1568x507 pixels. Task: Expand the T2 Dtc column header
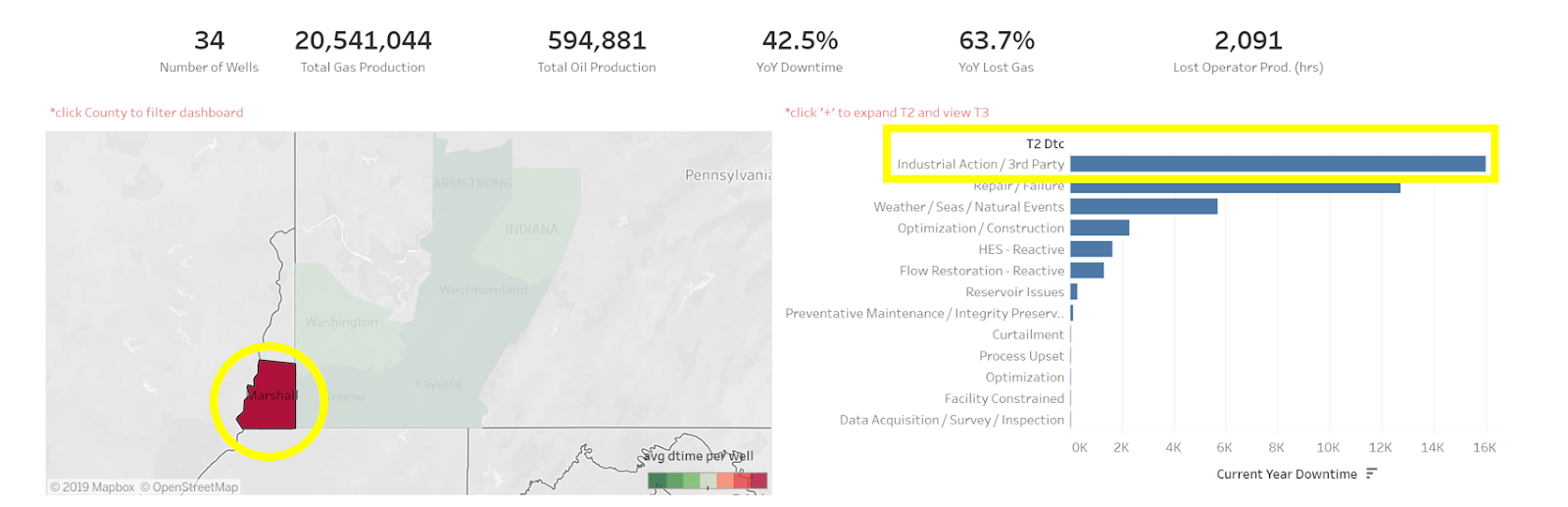pyautogui.click(x=1045, y=143)
